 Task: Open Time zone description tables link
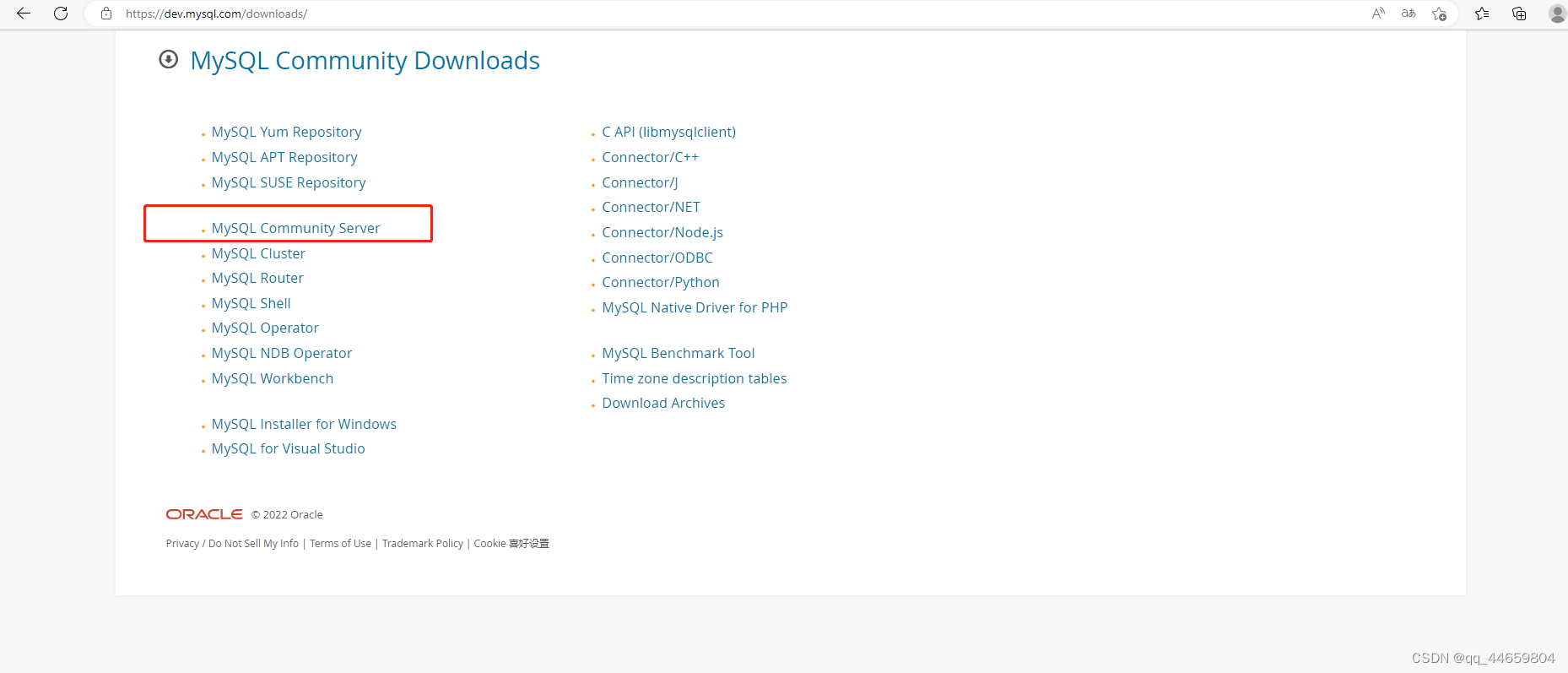point(695,378)
